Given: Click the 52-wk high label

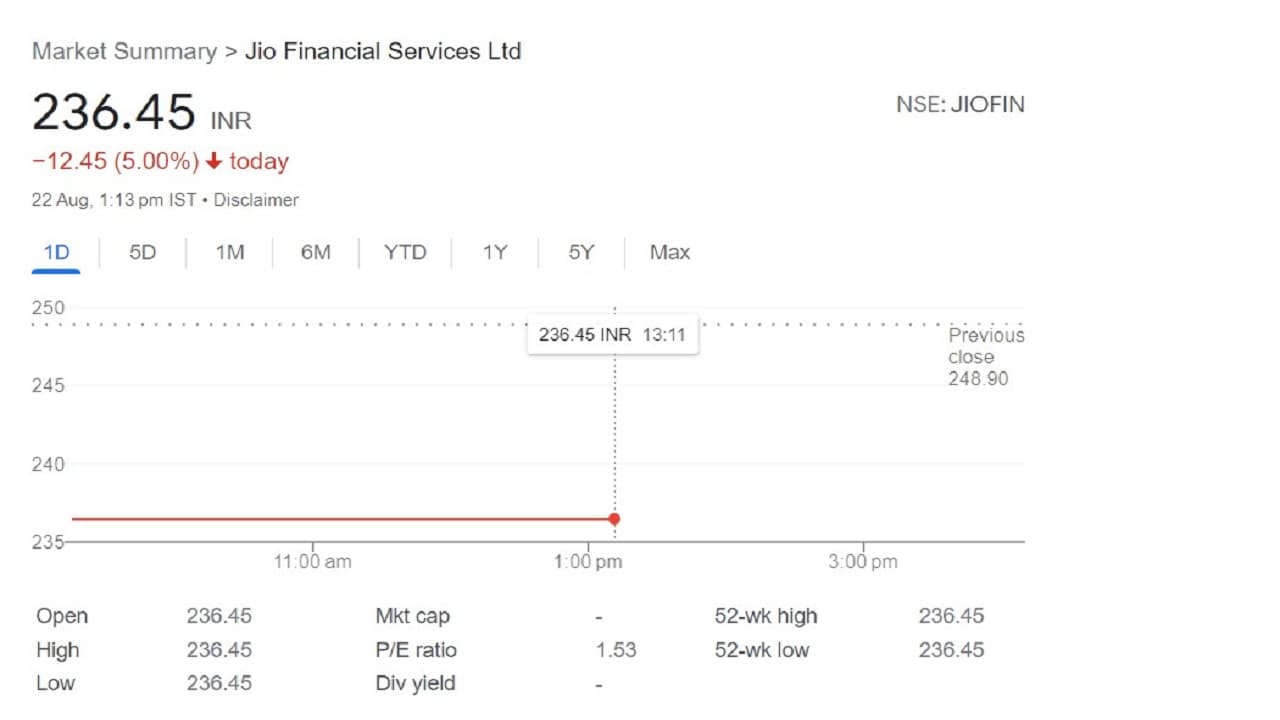Looking at the screenshot, I should point(765,616).
